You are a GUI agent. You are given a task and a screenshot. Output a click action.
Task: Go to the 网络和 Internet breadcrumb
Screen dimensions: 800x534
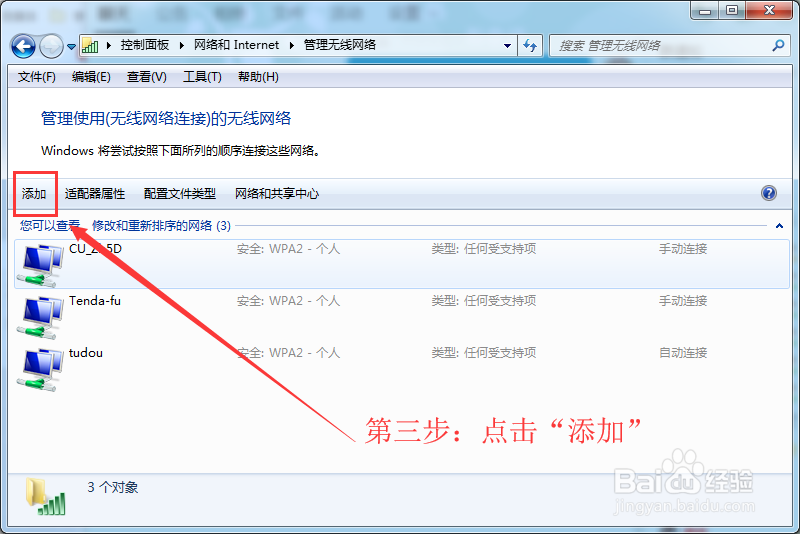236,45
